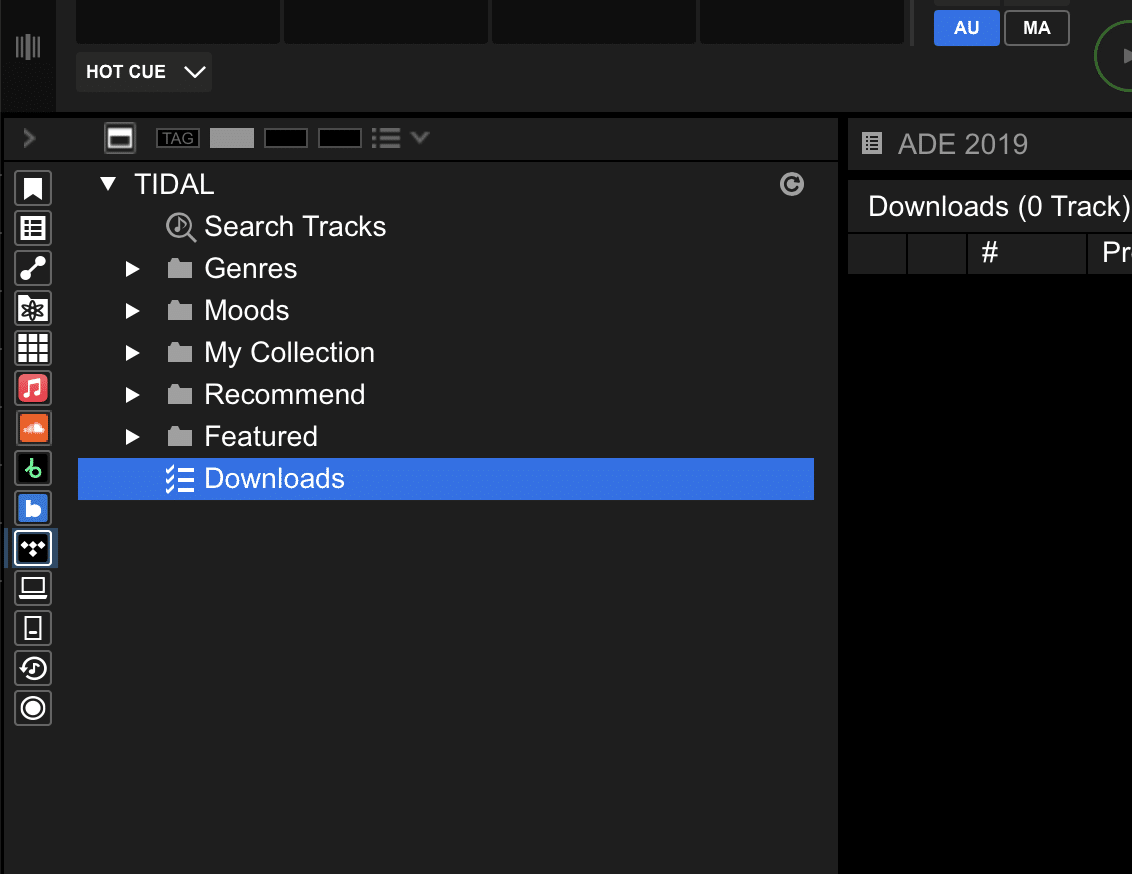The image size is (1132, 874).
Task: Open the Histories panel icon
Action: pos(32,668)
